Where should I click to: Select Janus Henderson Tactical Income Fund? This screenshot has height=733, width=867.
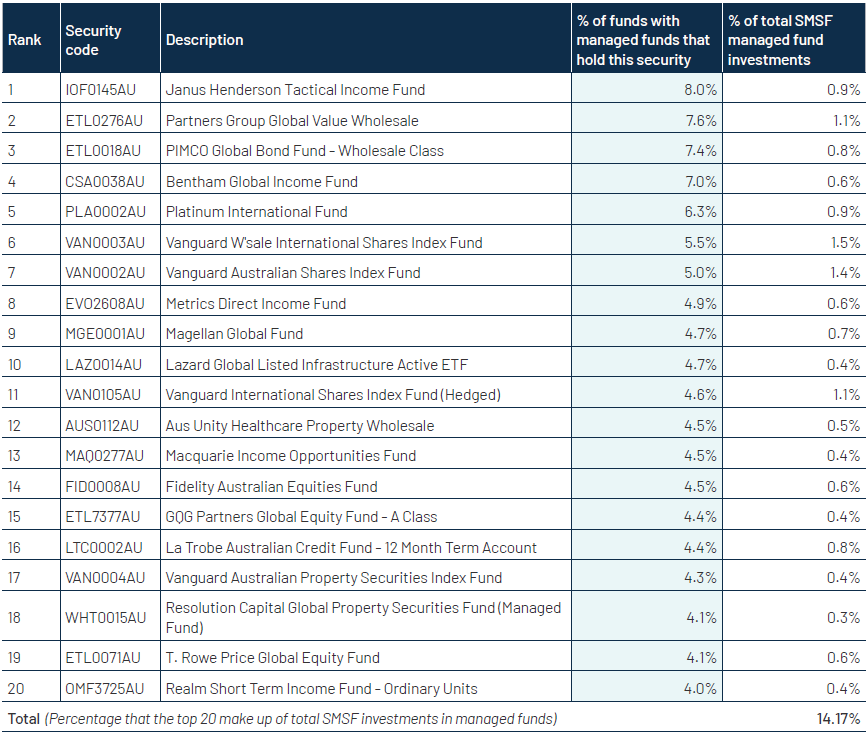point(295,90)
